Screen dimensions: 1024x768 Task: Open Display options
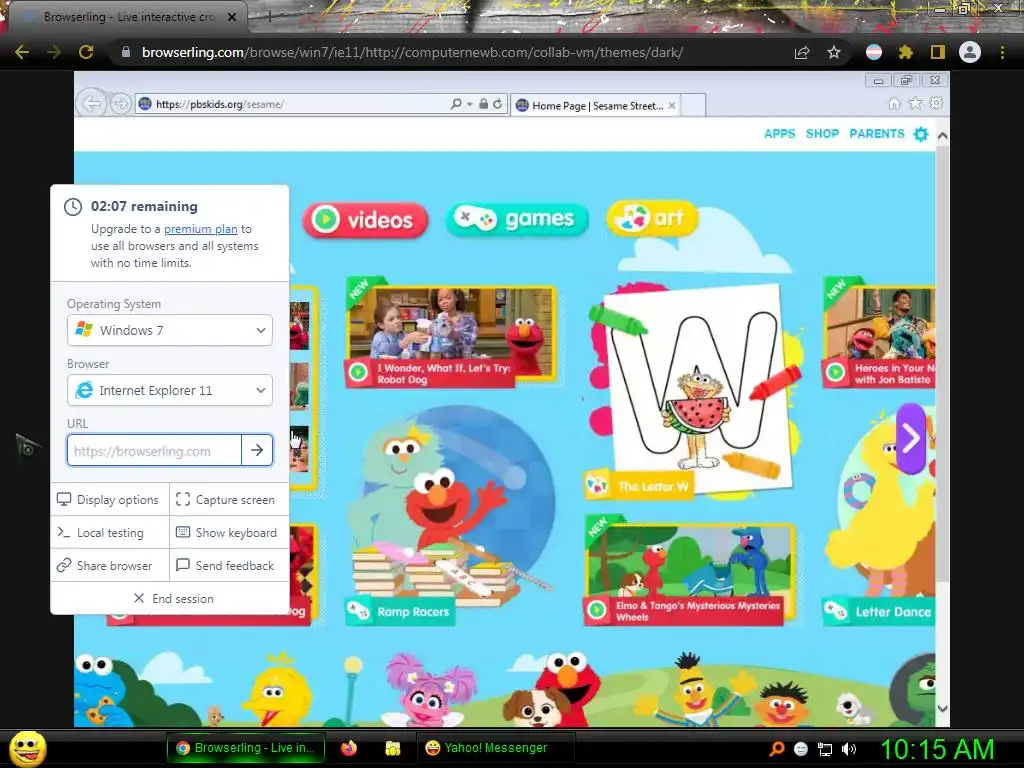[108, 500]
